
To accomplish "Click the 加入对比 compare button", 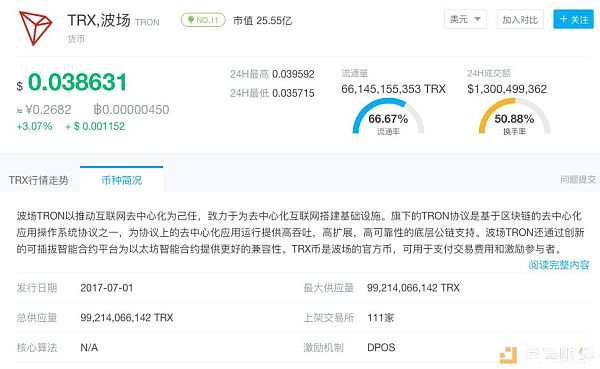I will tap(520, 20).
